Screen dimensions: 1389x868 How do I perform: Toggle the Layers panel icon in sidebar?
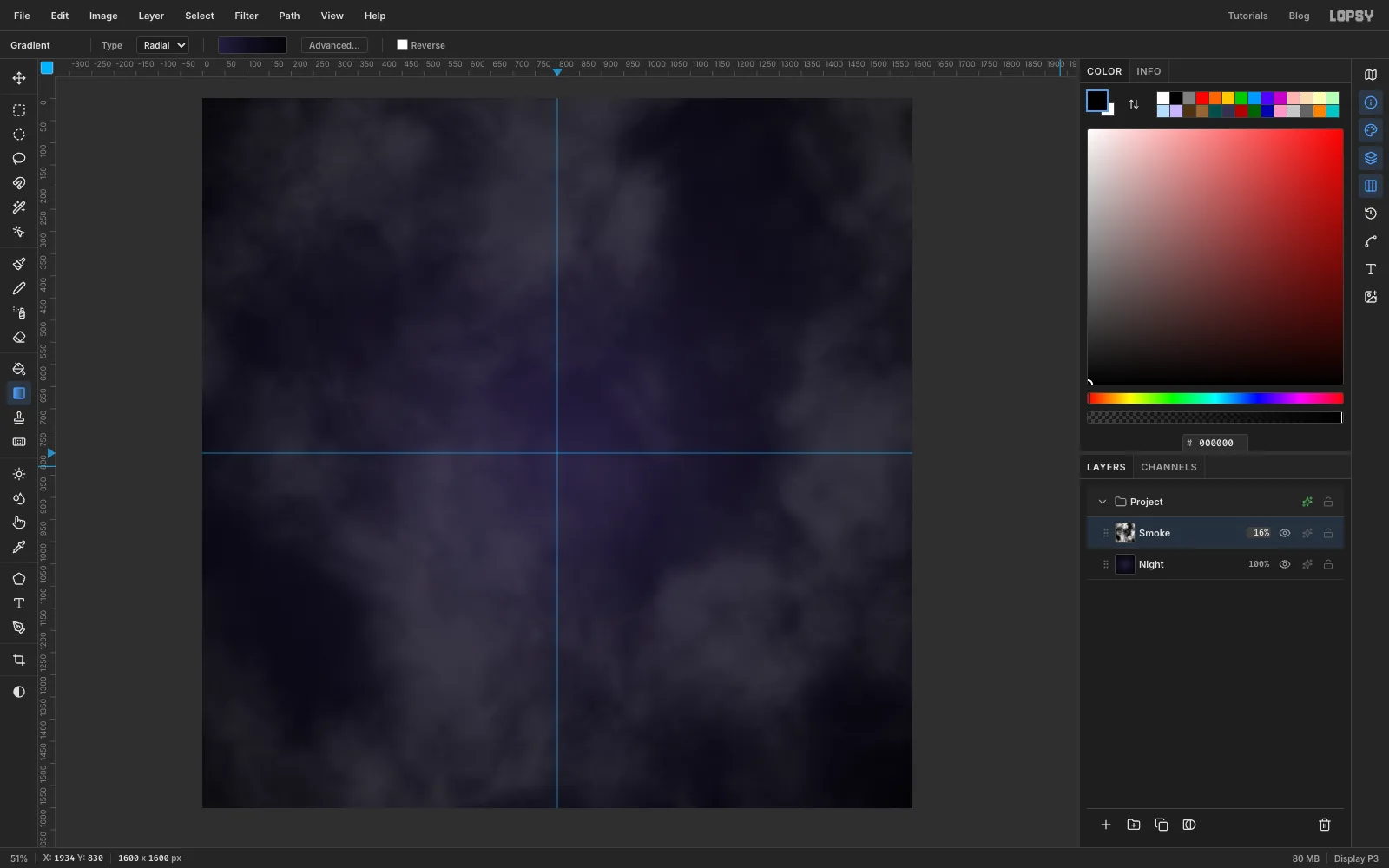click(x=1371, y=158)
